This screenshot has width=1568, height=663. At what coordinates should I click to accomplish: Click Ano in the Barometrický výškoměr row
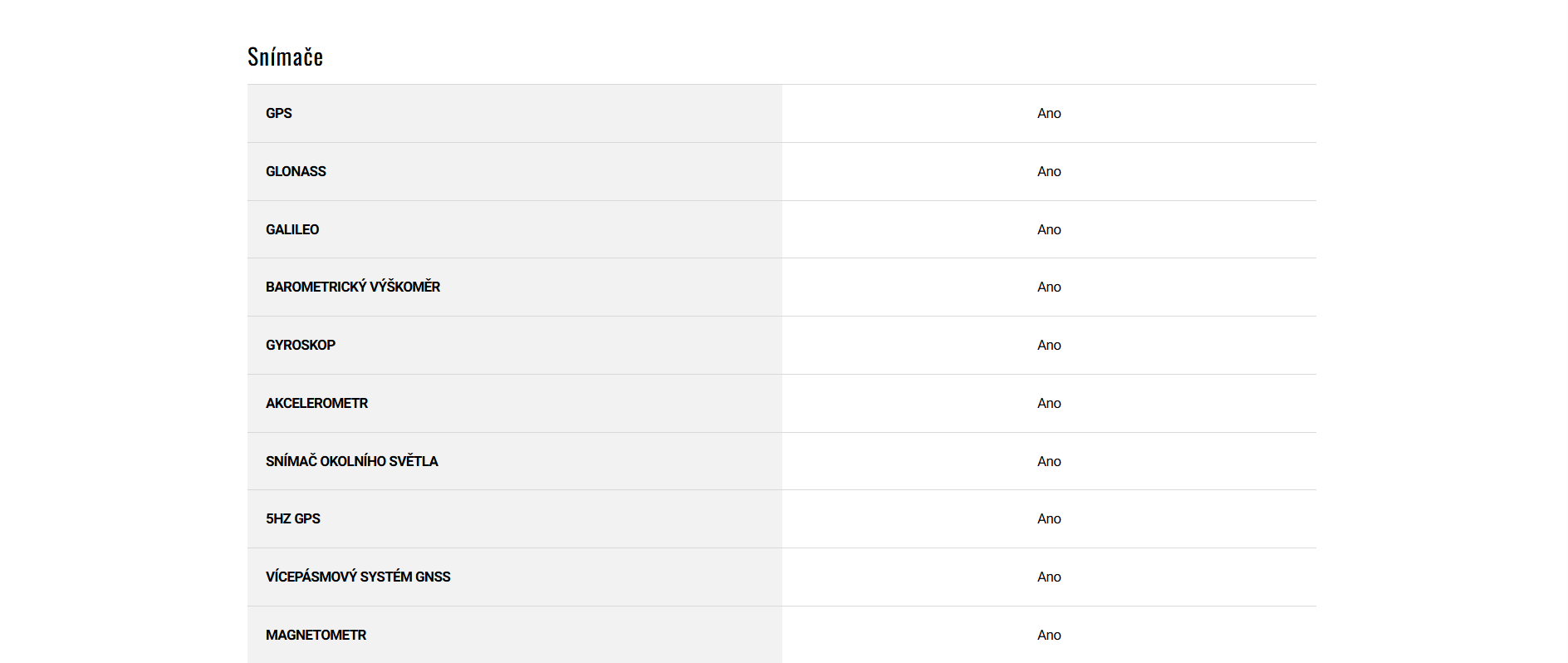[1049, 287]
